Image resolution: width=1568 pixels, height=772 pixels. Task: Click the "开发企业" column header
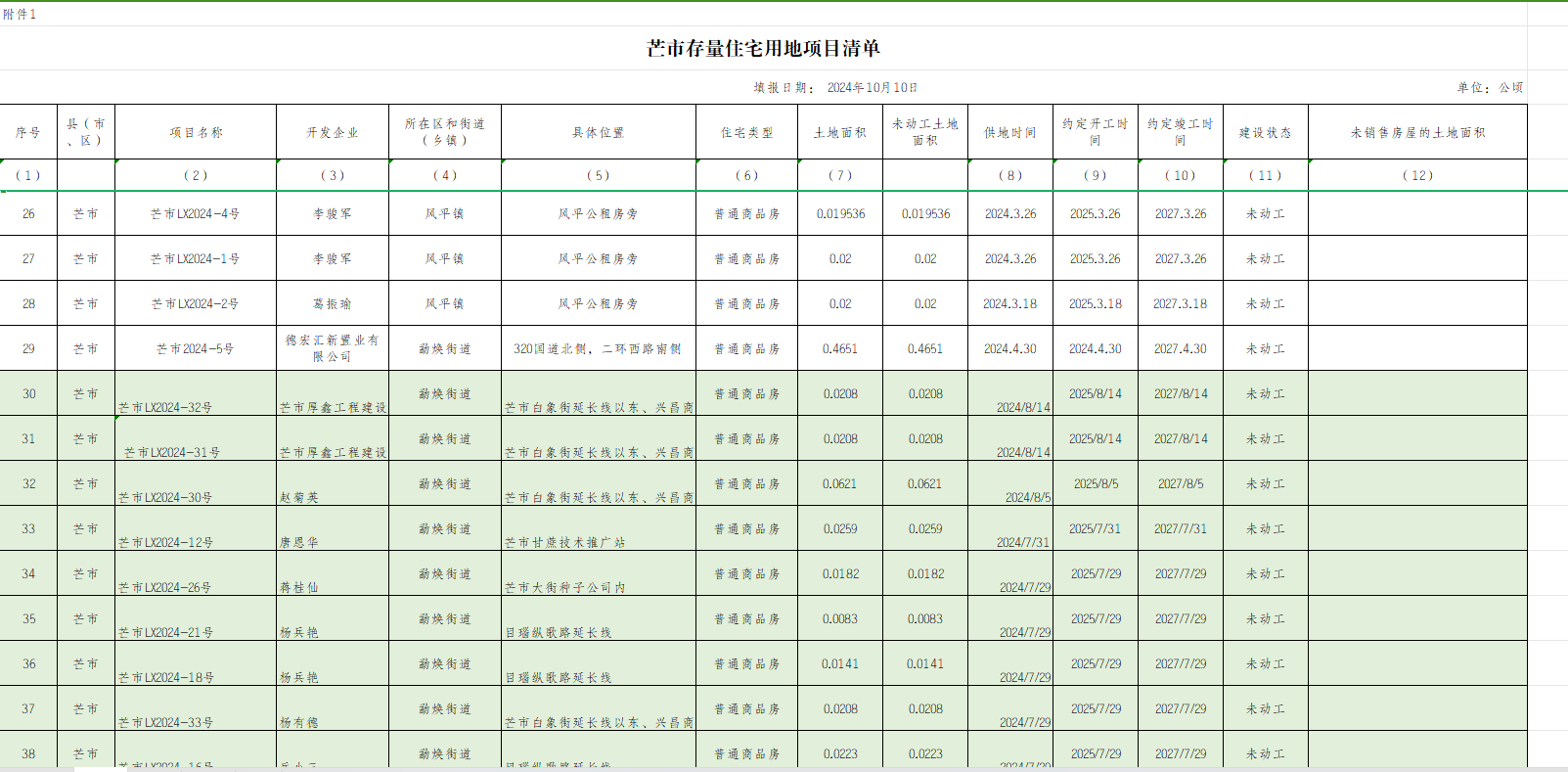333,132
